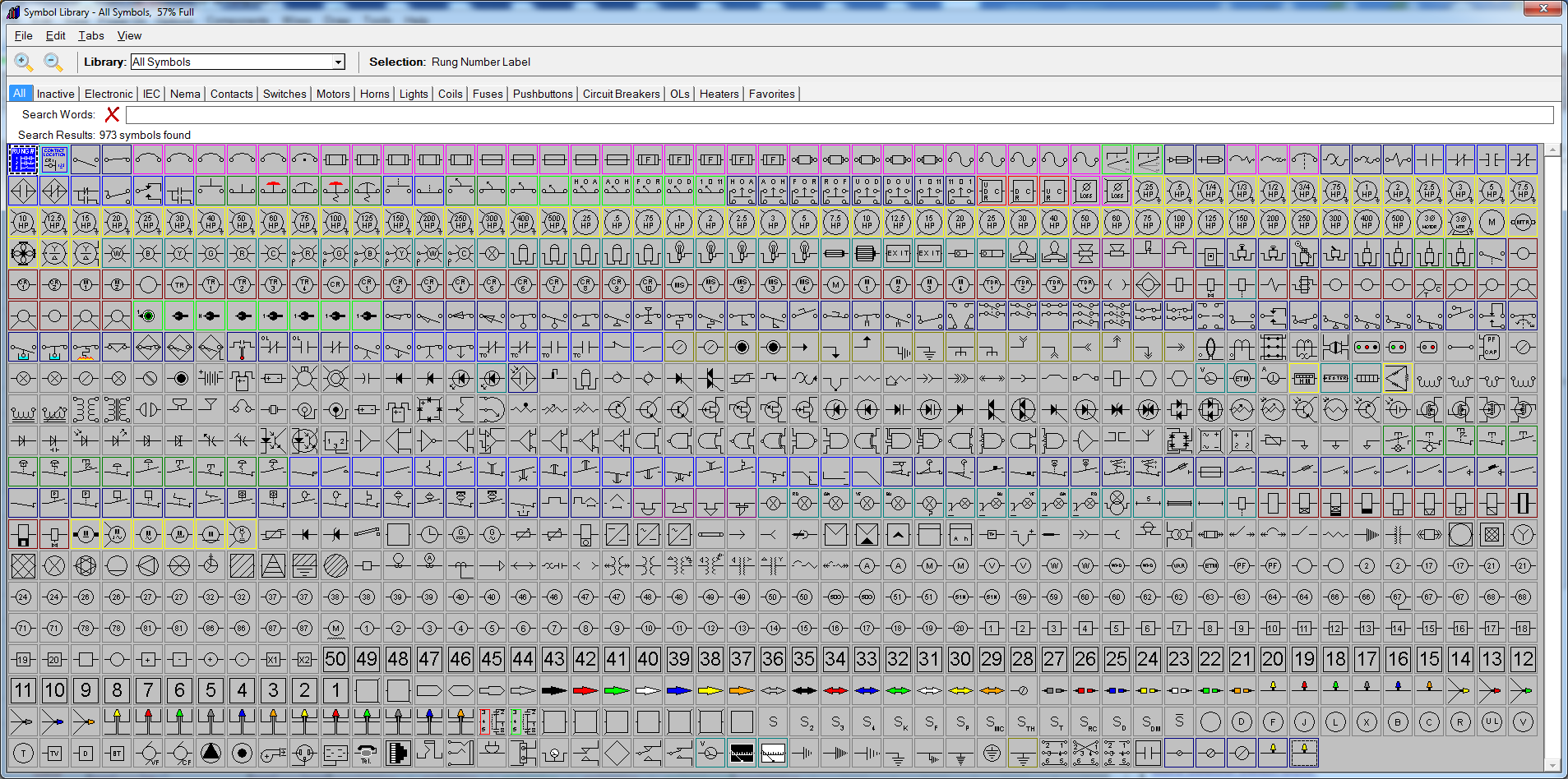Viewport: 1568px width, 779px height.
Task: Select the 1/3 HP motor symbol
Action: pyautogui.click(x=1242, y=191)
